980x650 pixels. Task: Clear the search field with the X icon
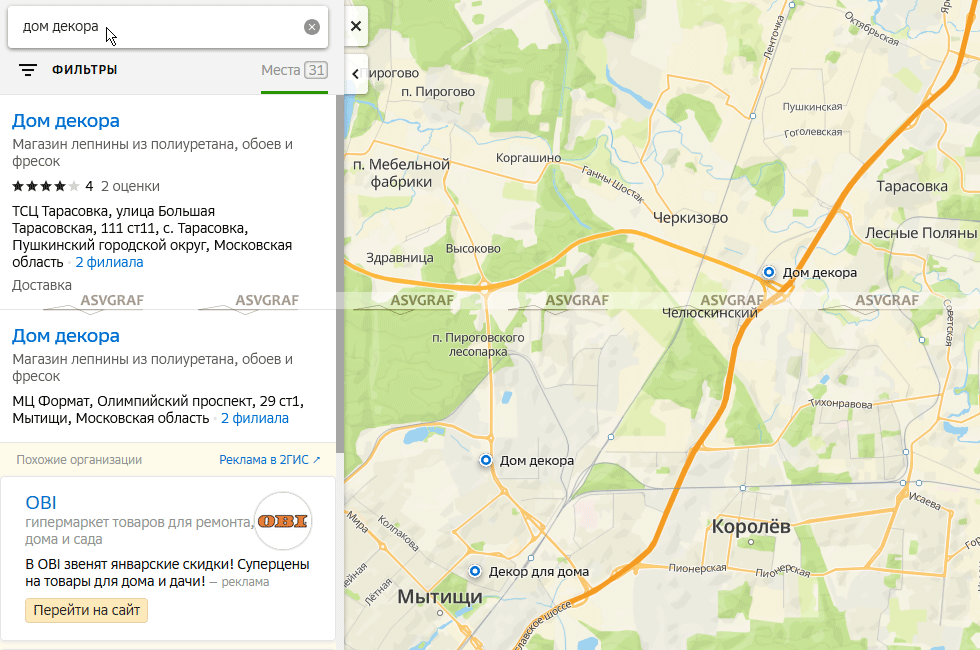point(312,27)
